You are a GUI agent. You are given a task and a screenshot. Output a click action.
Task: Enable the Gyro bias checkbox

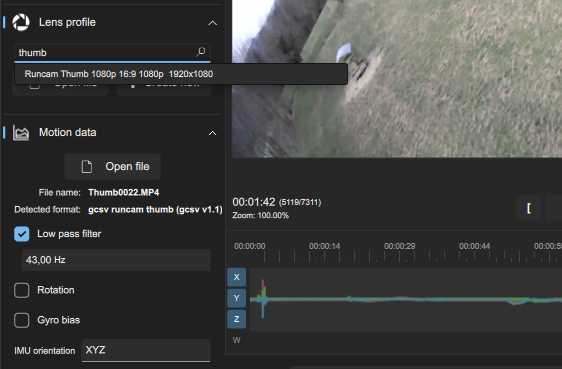(22, 320)
